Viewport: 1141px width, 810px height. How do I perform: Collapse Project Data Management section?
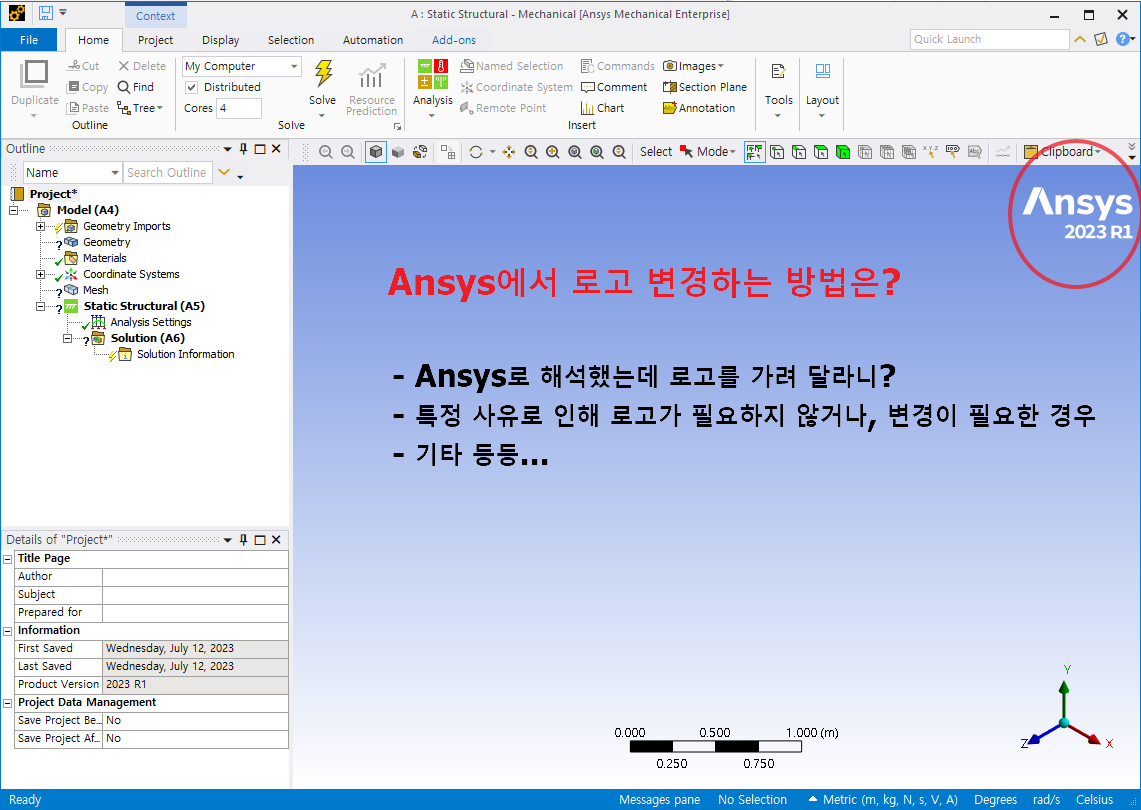tap(8, 703)
